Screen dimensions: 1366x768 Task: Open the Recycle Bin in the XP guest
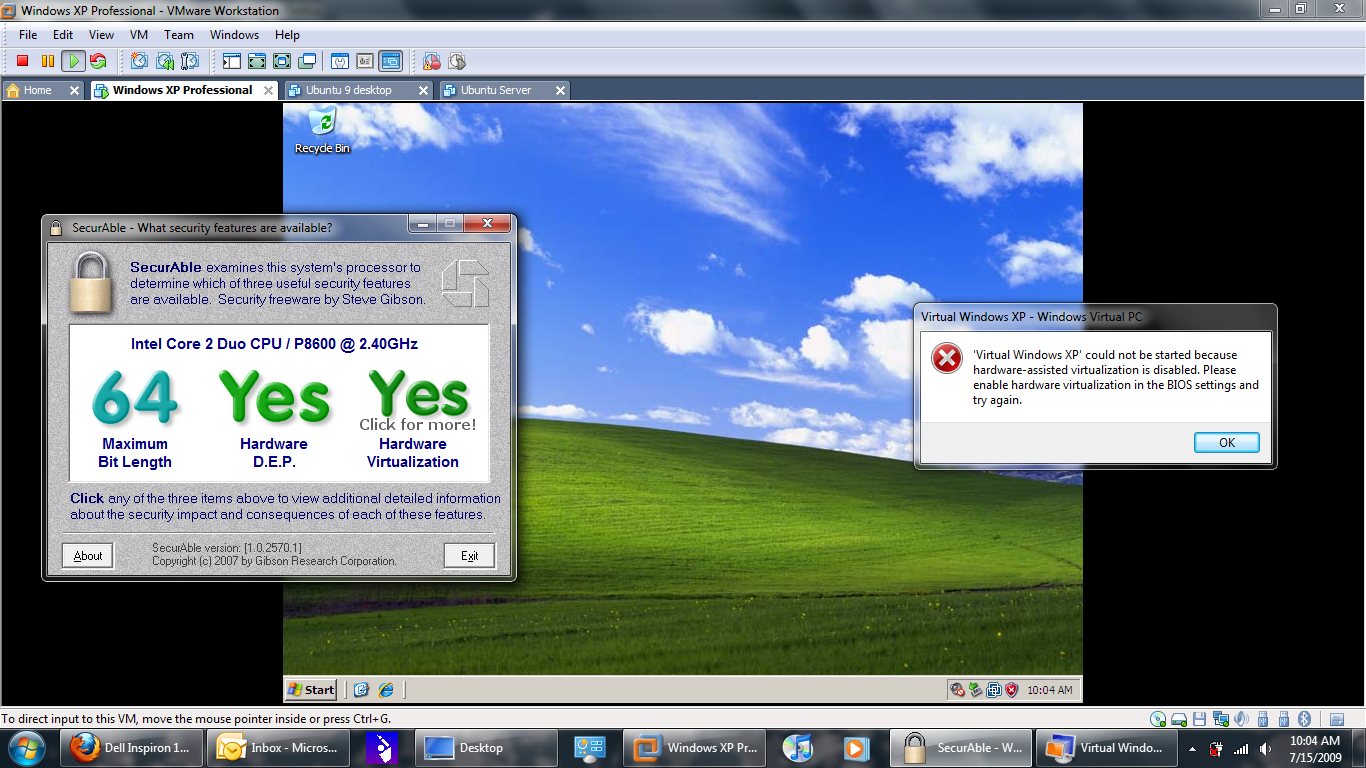click(x=322, y=131)
